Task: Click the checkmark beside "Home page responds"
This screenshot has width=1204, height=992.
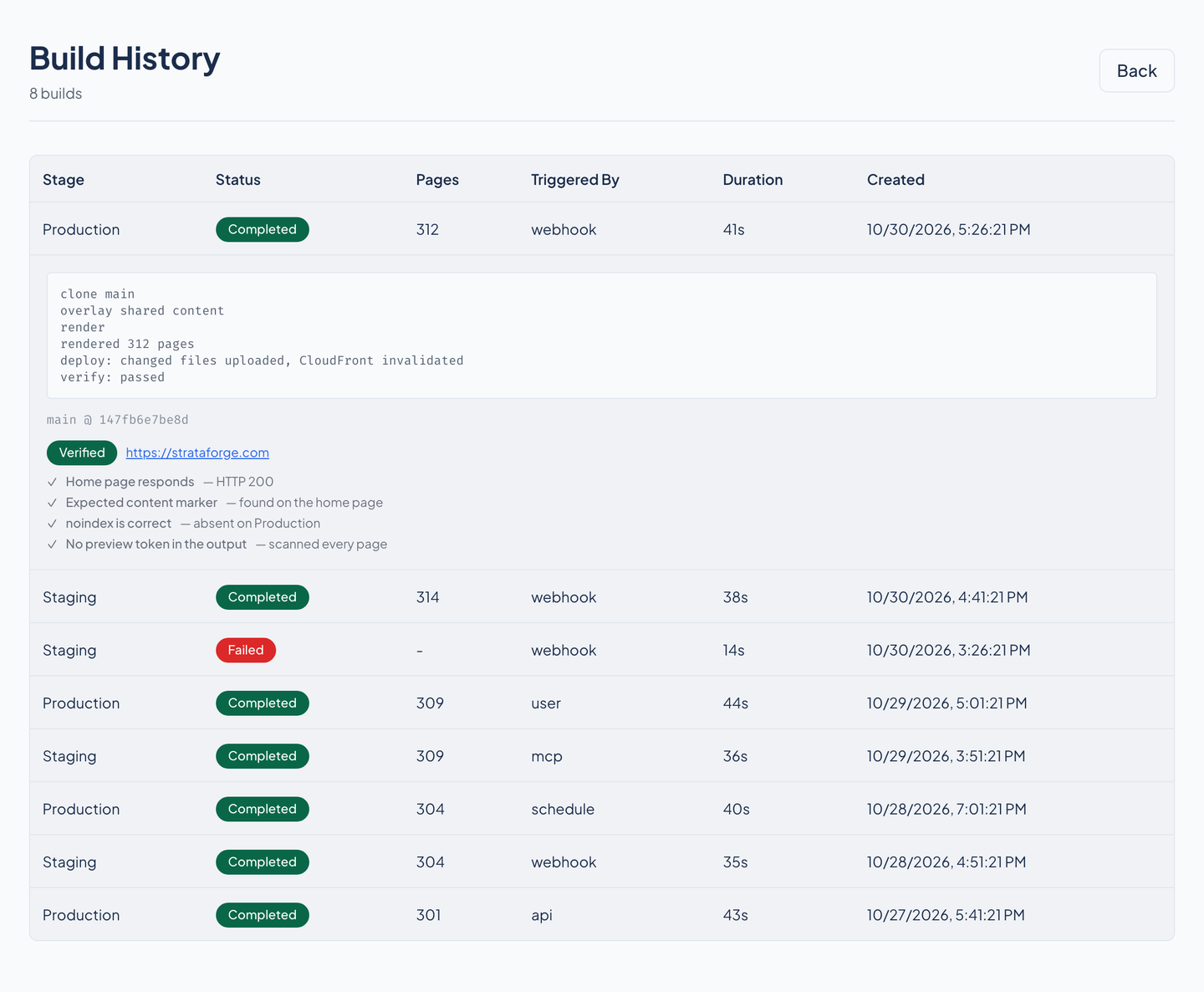Action: pyautogui.click(x=52, y=482)
